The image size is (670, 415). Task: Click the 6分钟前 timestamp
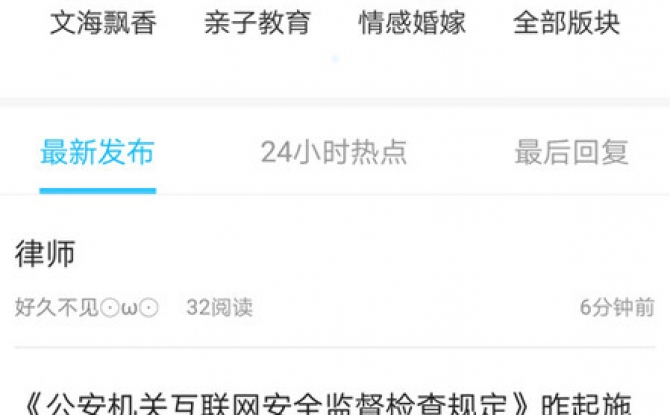617,307
